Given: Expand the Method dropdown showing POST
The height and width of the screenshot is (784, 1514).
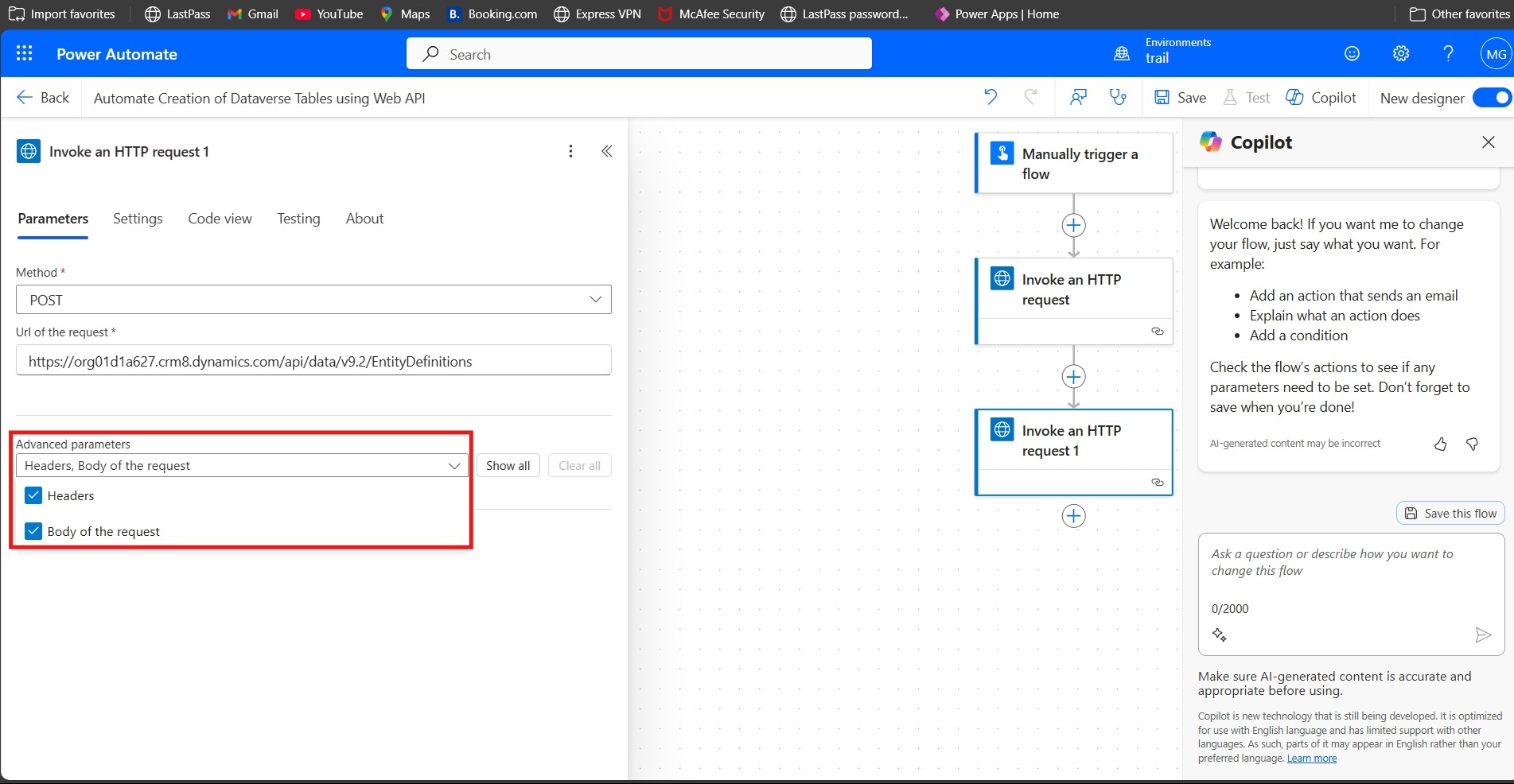Looking at the screenshot, I should pyautogui.click(x=313, y=300).
